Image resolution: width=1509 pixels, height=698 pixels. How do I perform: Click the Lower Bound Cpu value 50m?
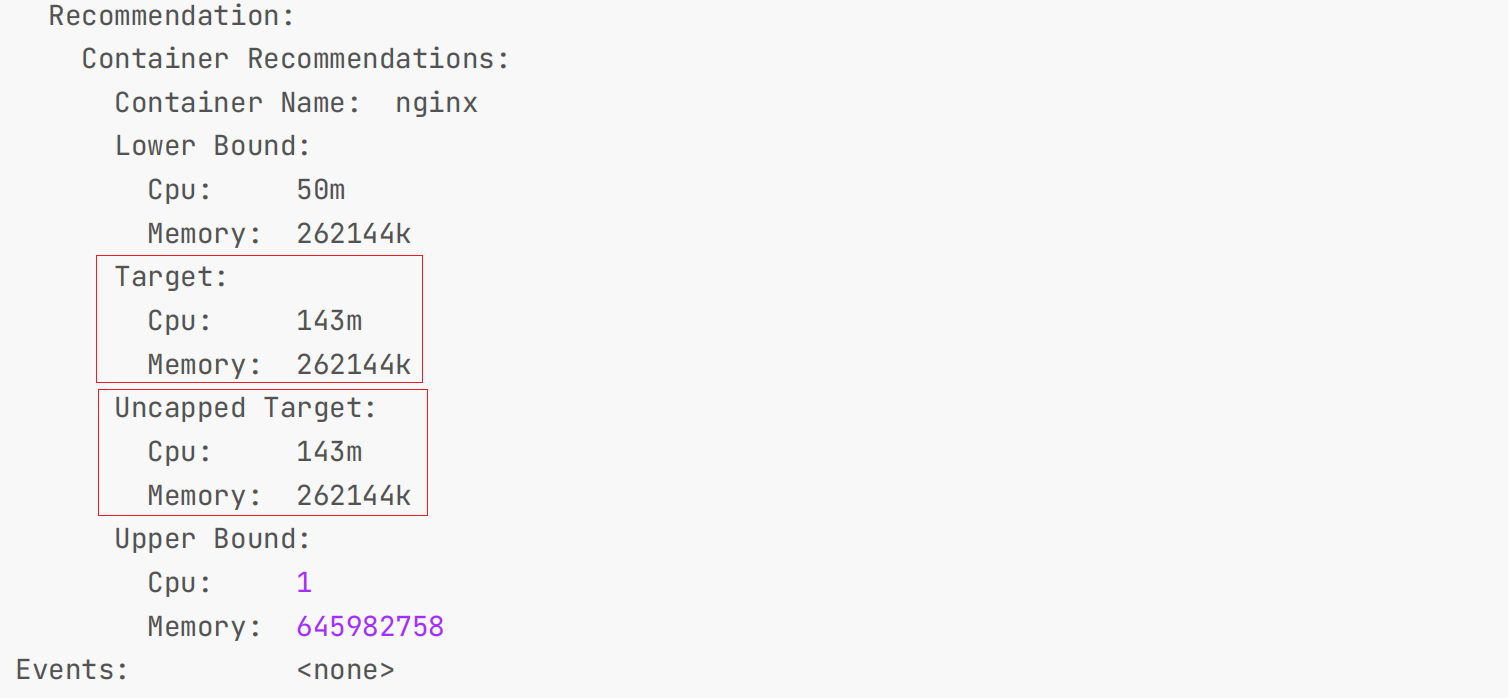point(321,190)
